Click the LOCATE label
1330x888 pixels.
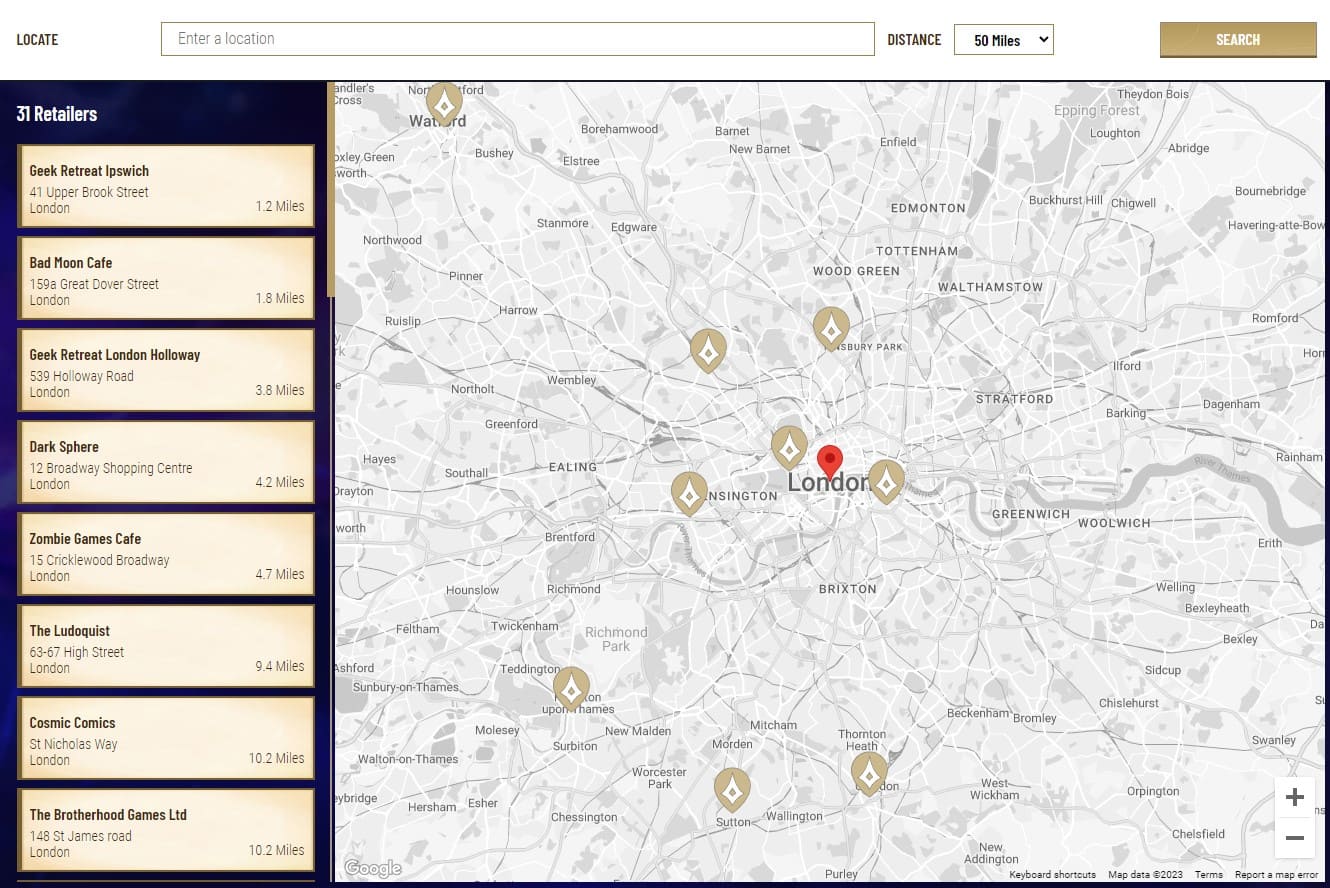(x=37, y=40)
